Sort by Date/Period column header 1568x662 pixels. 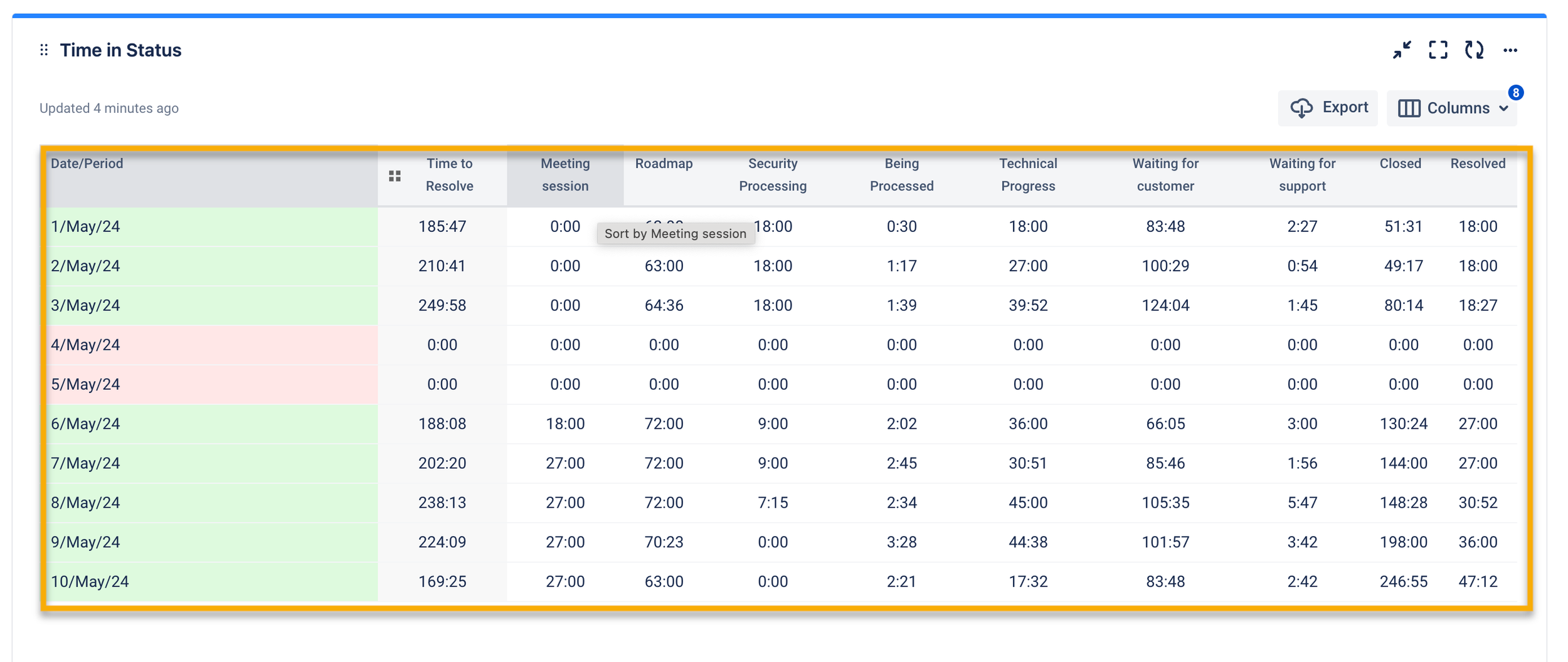point(87,164)
